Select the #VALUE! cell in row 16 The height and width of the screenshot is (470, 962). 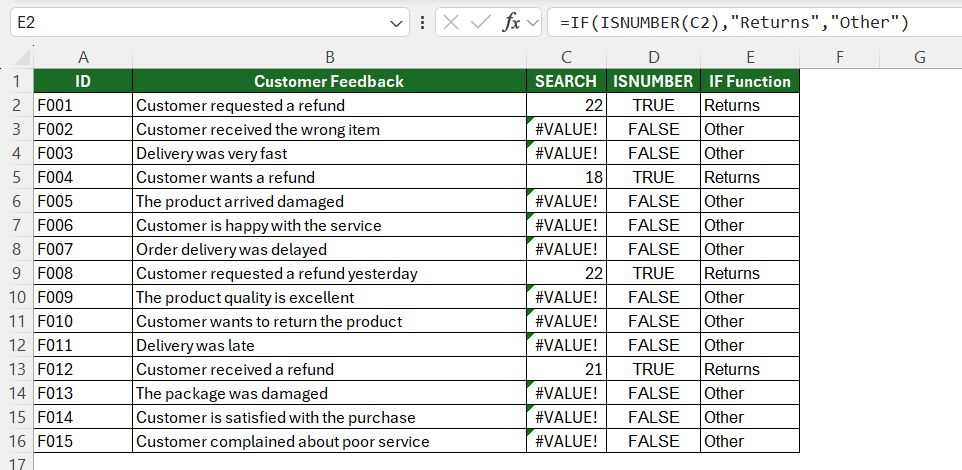coord(566,441)
